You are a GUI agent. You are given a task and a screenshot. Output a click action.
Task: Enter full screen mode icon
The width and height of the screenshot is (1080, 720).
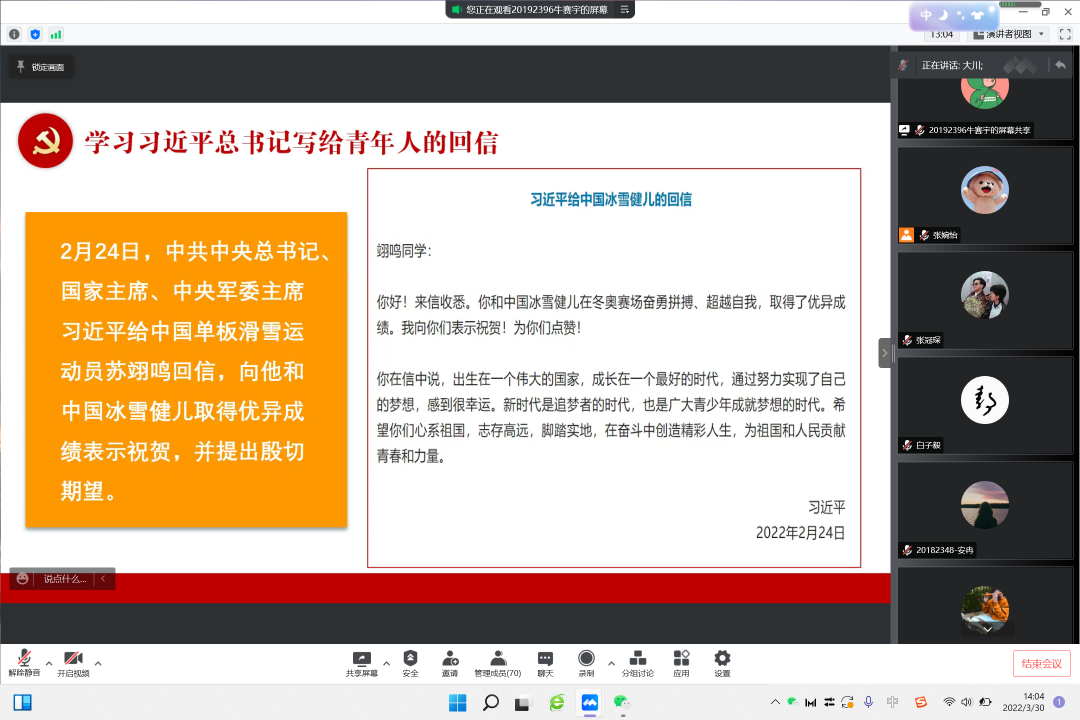pos(1065,34)
